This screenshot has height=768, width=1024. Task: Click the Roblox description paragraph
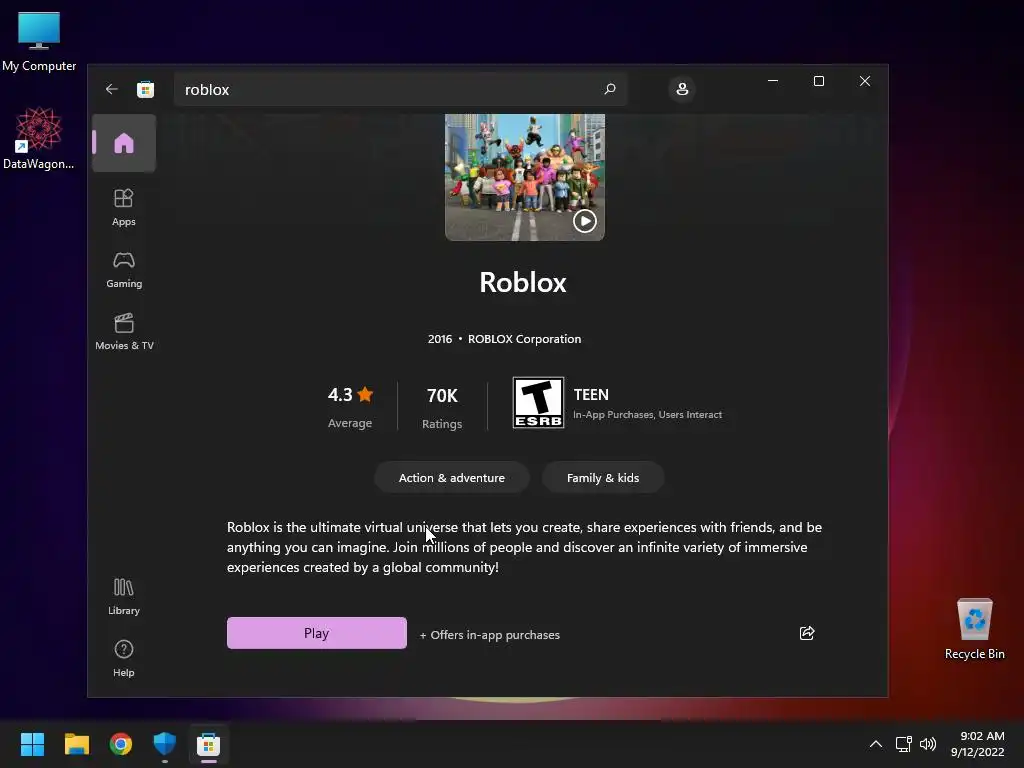pyautogui.click(x=524, y=547)
